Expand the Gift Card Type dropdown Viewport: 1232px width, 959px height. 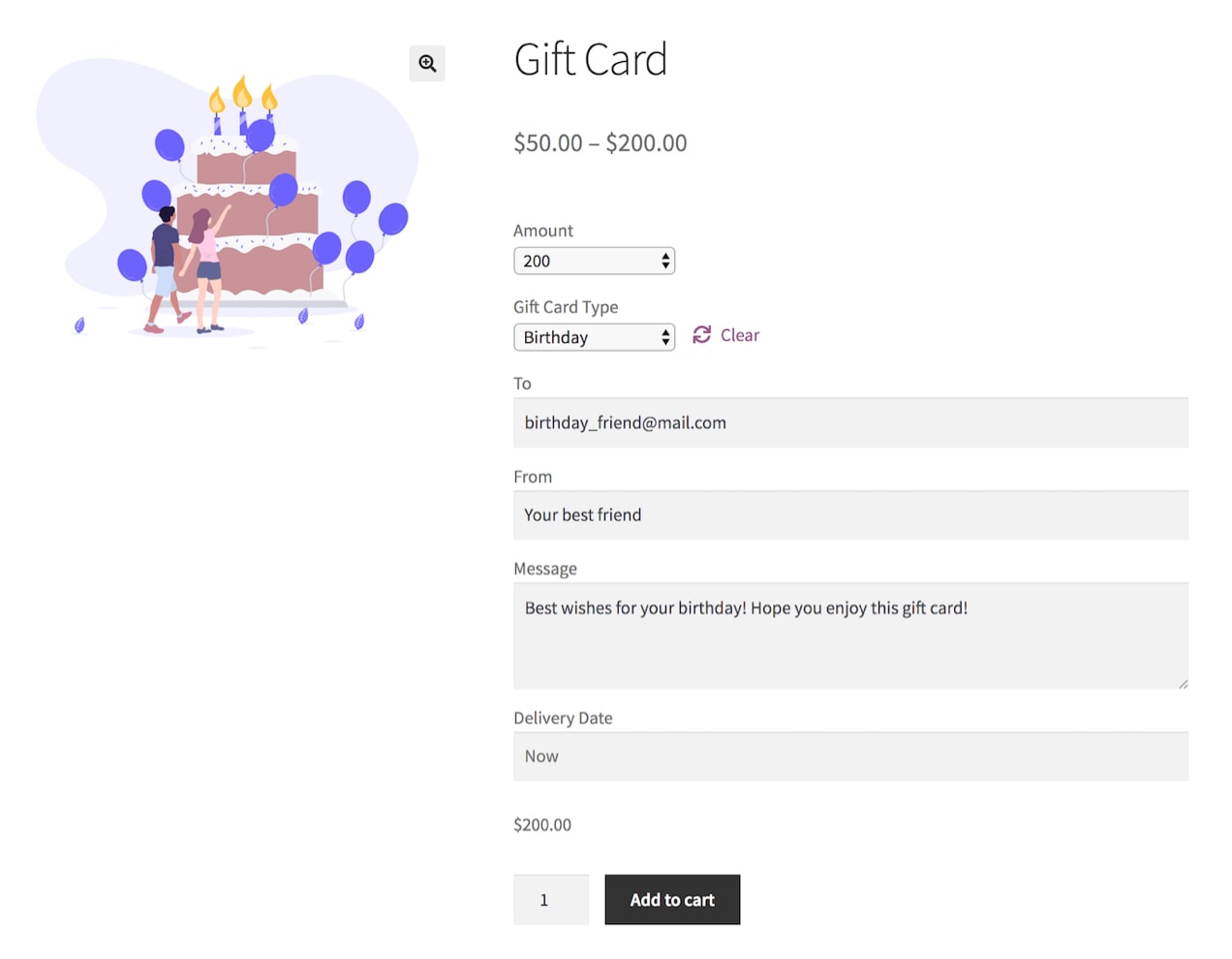[594, 337]
